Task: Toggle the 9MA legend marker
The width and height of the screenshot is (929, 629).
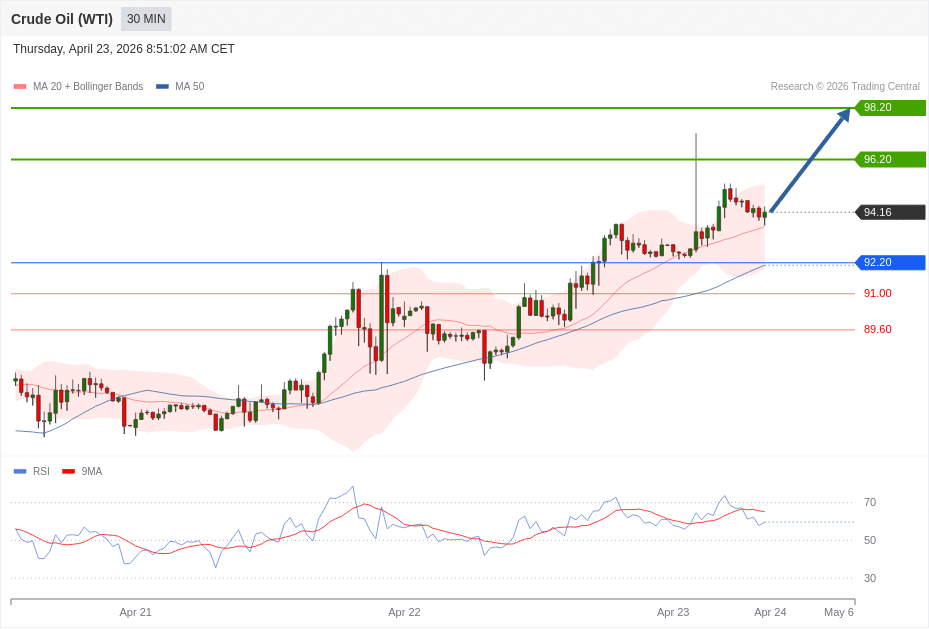Action: click(68, 471)
